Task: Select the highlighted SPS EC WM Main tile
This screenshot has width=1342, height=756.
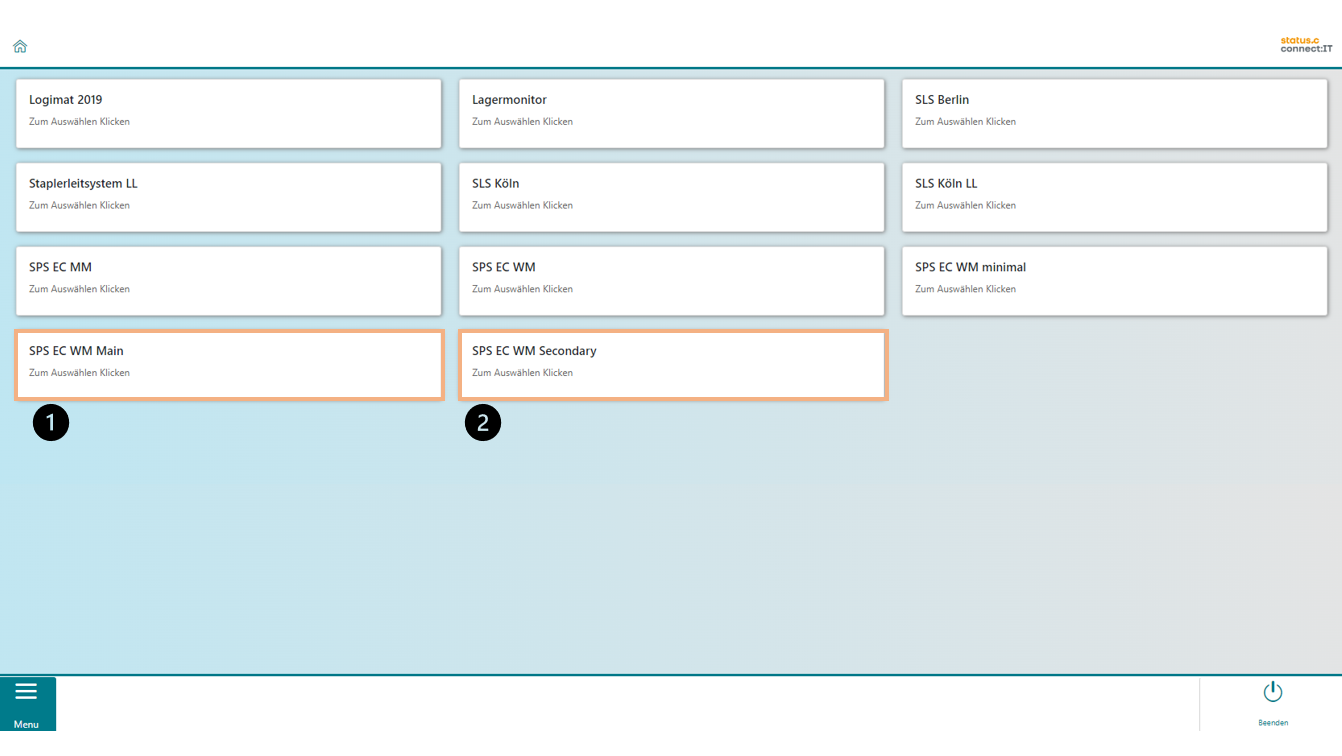Action: [x=228, y=365]
